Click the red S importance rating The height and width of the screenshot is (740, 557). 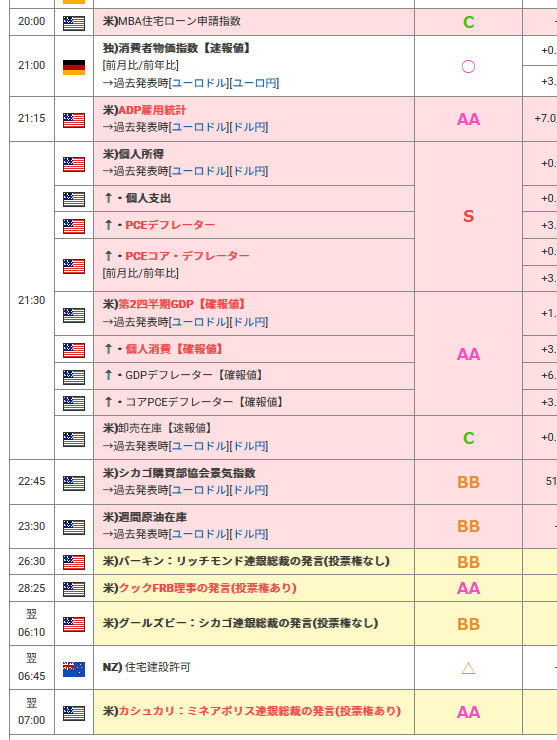click(x=468, y=216)
